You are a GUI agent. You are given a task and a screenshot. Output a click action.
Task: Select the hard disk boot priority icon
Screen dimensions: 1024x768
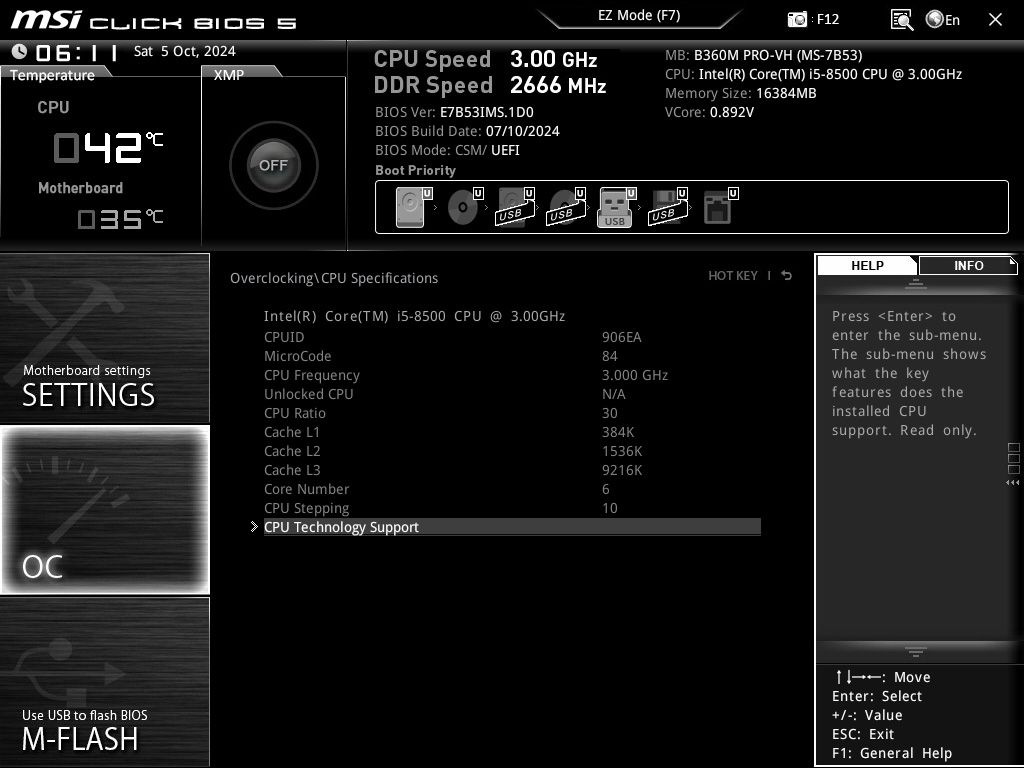414,206
